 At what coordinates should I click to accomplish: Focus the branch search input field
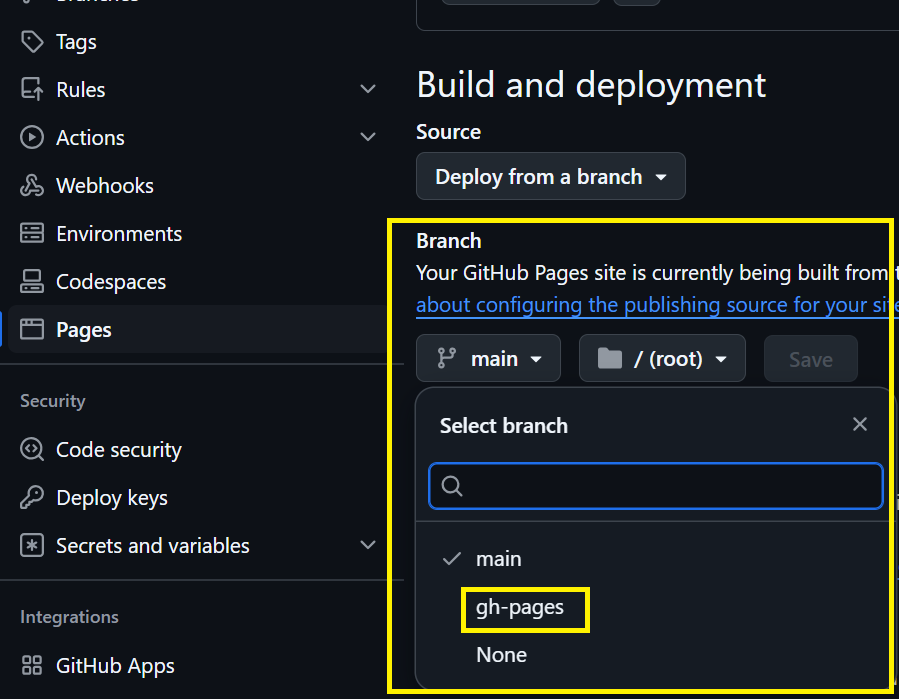point(655,486)
